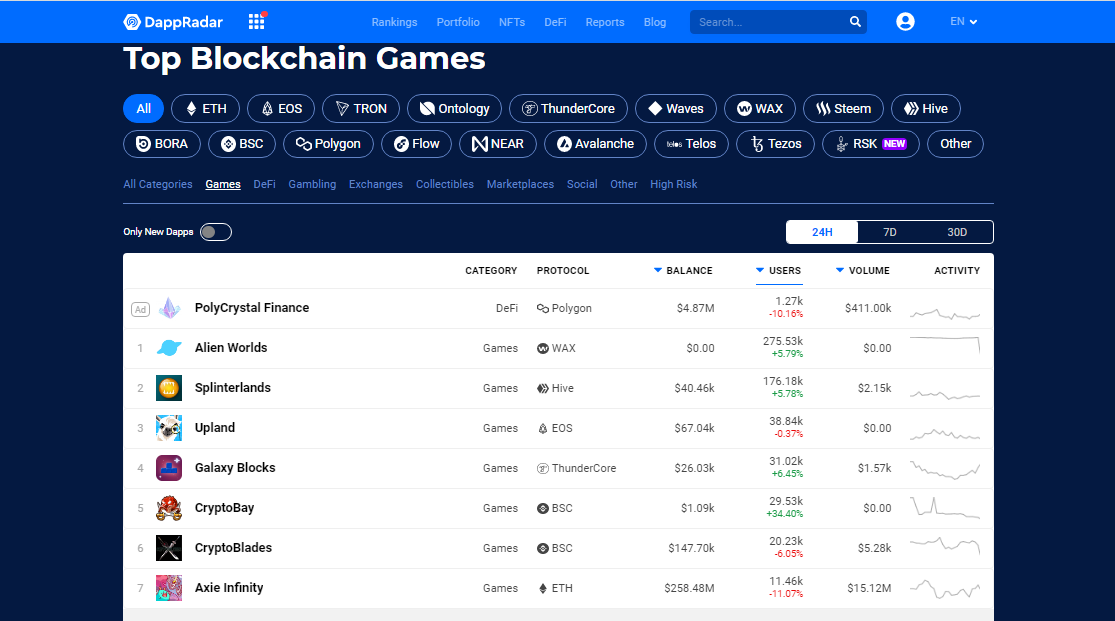Open the EN language dropdown

(x=964, y=21)
